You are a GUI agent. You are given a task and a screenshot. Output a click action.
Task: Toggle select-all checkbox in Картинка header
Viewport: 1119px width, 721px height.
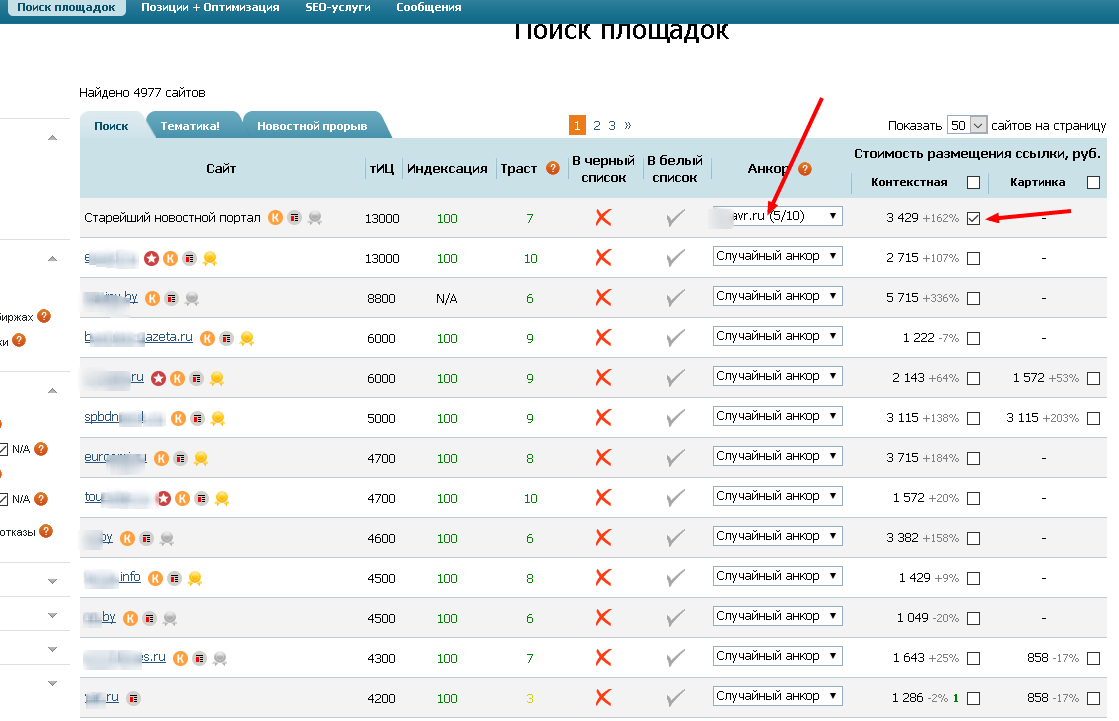point(1093,182)
